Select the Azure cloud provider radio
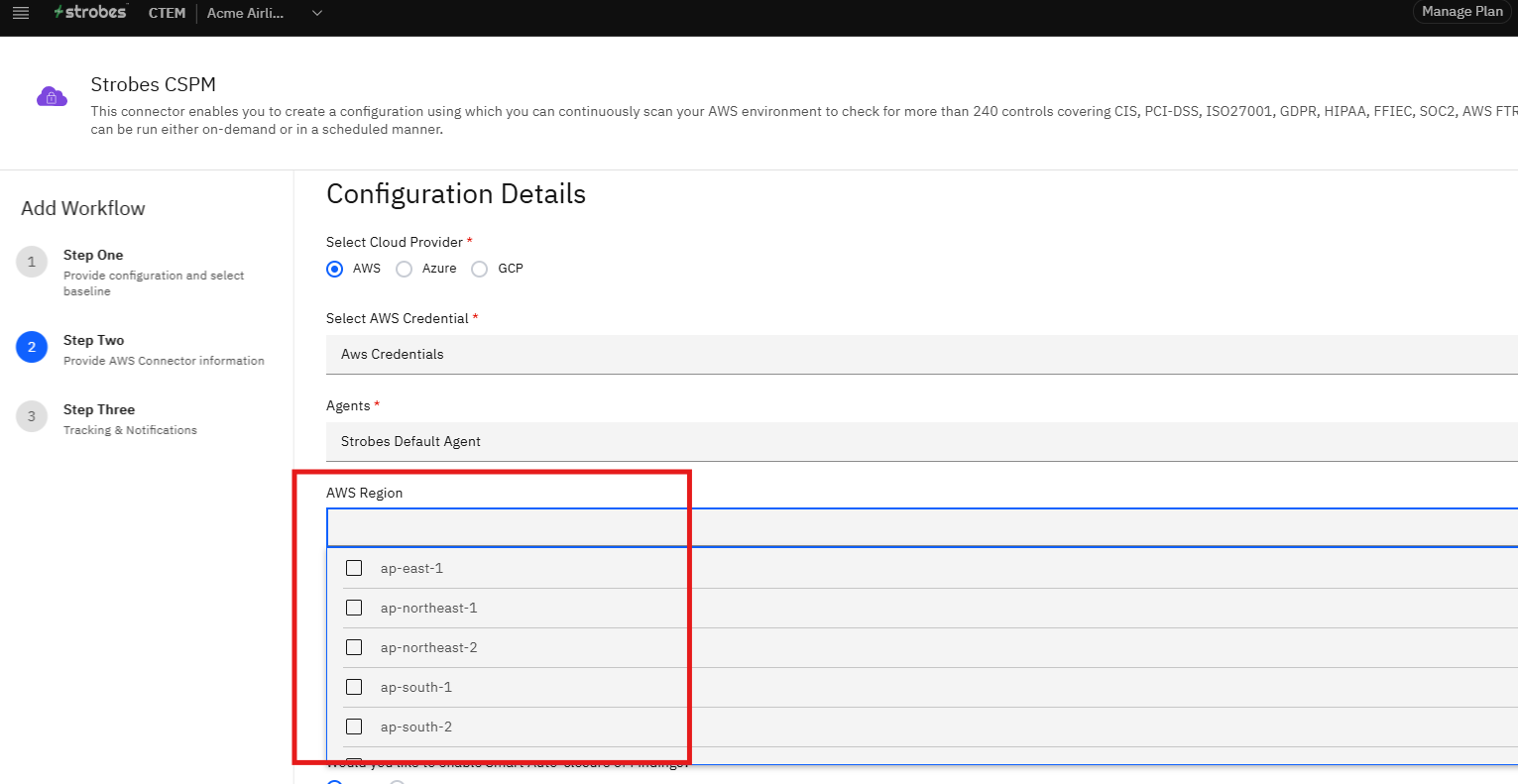 tap(404, 269)
